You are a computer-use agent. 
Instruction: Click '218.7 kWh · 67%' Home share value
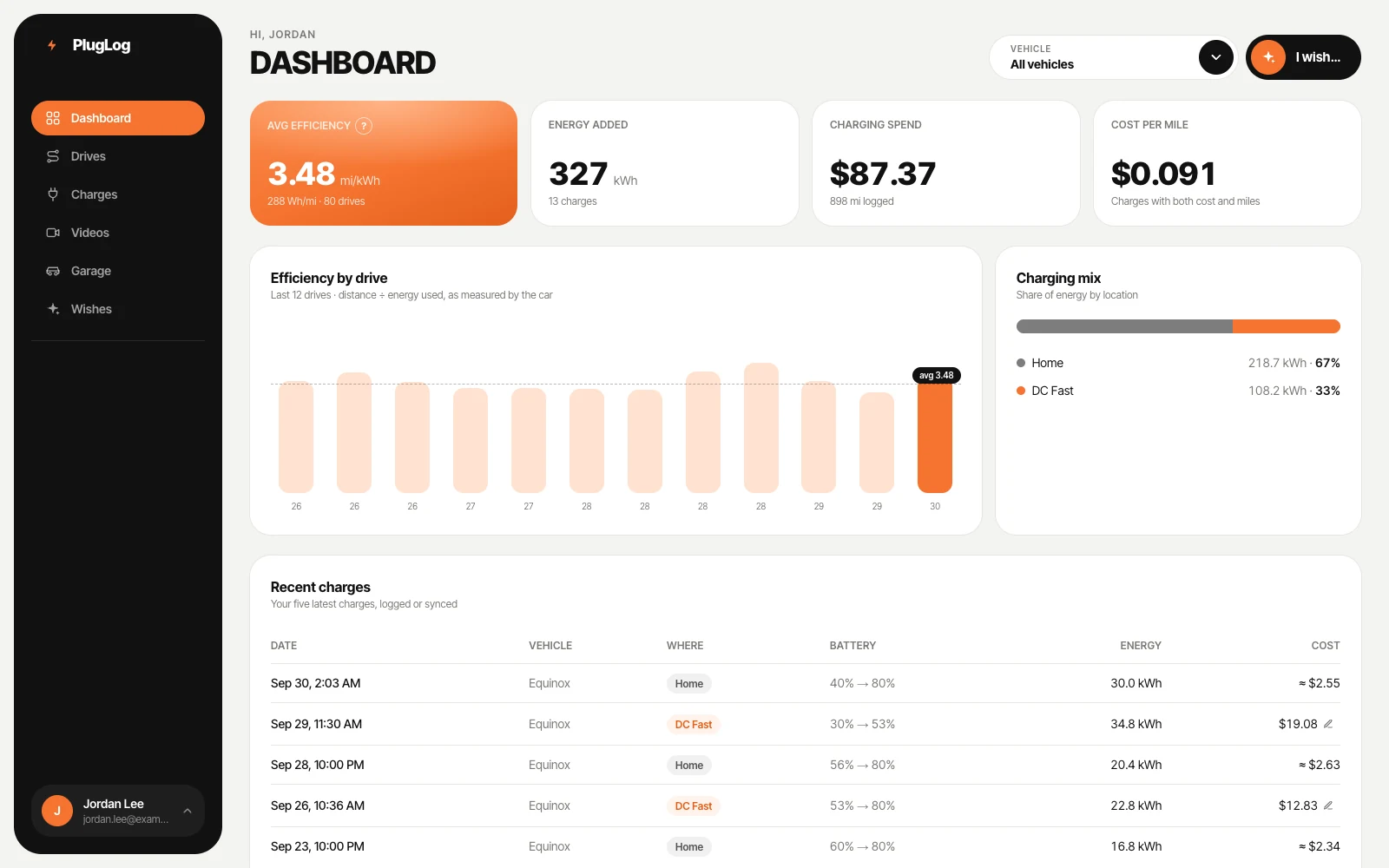tap(1294, 363)
